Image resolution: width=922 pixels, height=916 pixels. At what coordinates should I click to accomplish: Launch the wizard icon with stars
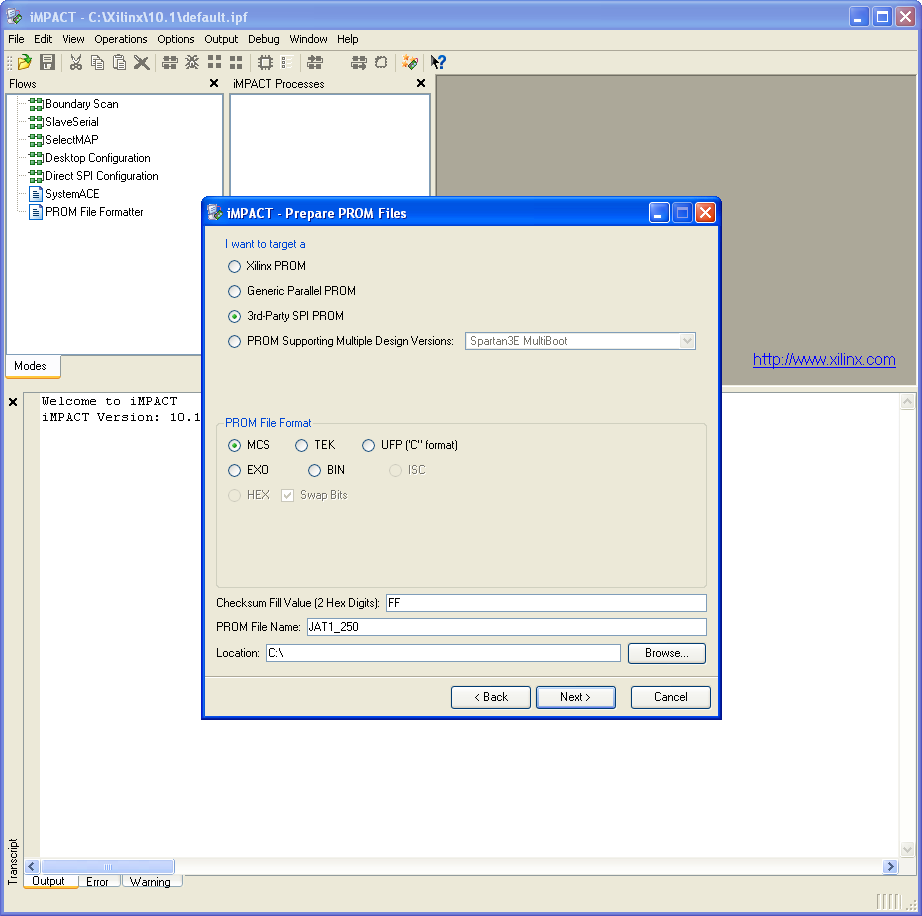tap(410, 62)
